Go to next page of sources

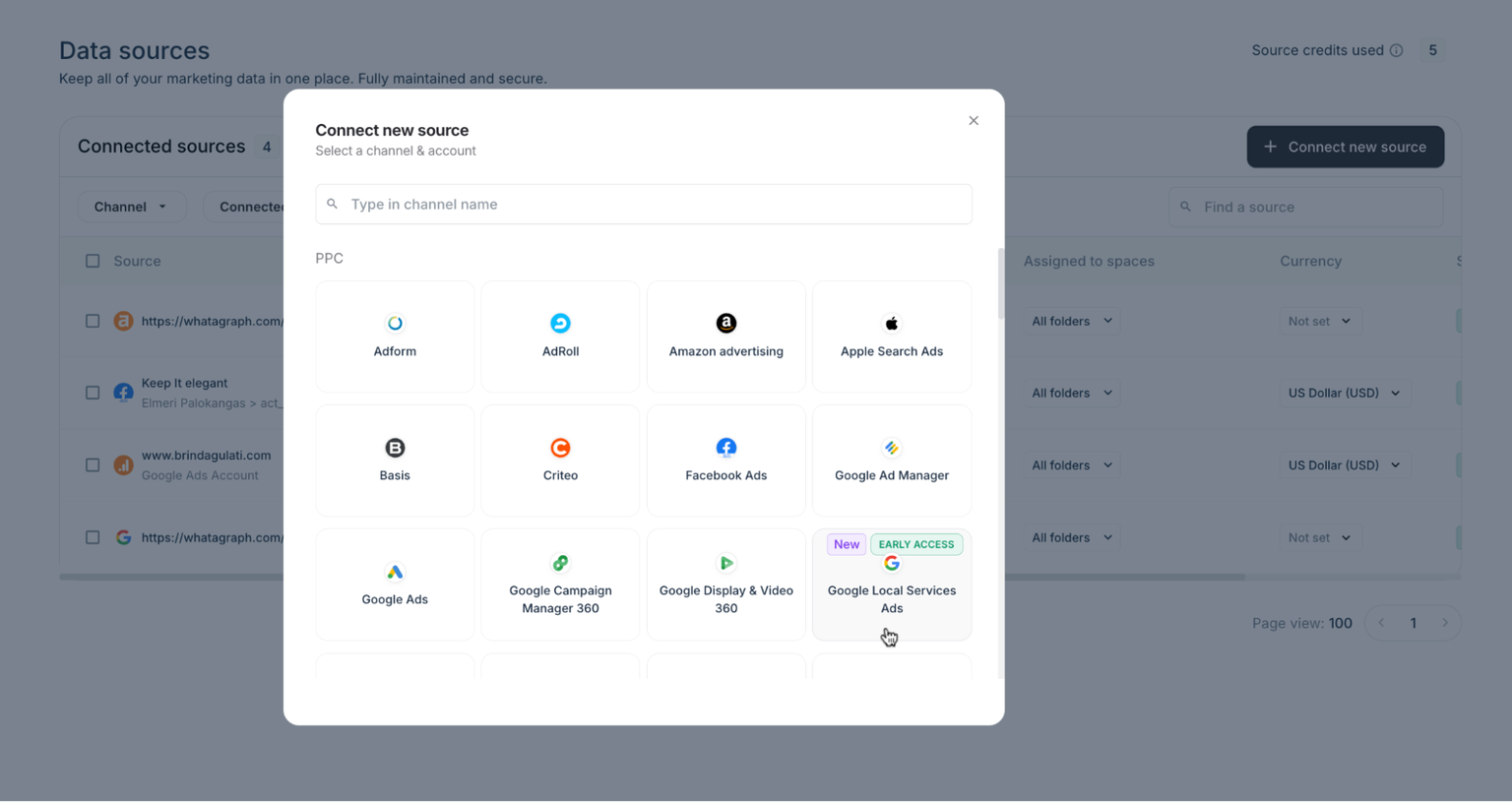point(1445,622)
